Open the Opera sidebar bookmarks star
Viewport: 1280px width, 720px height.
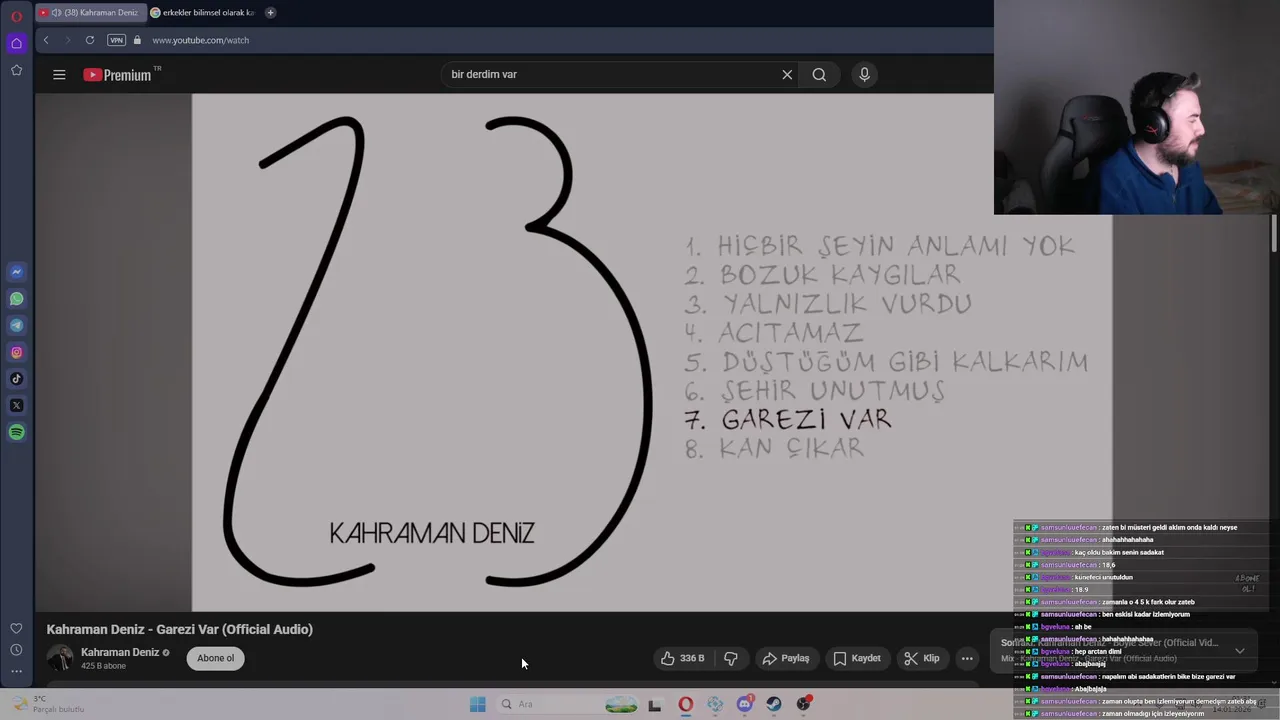click(16, 70)
